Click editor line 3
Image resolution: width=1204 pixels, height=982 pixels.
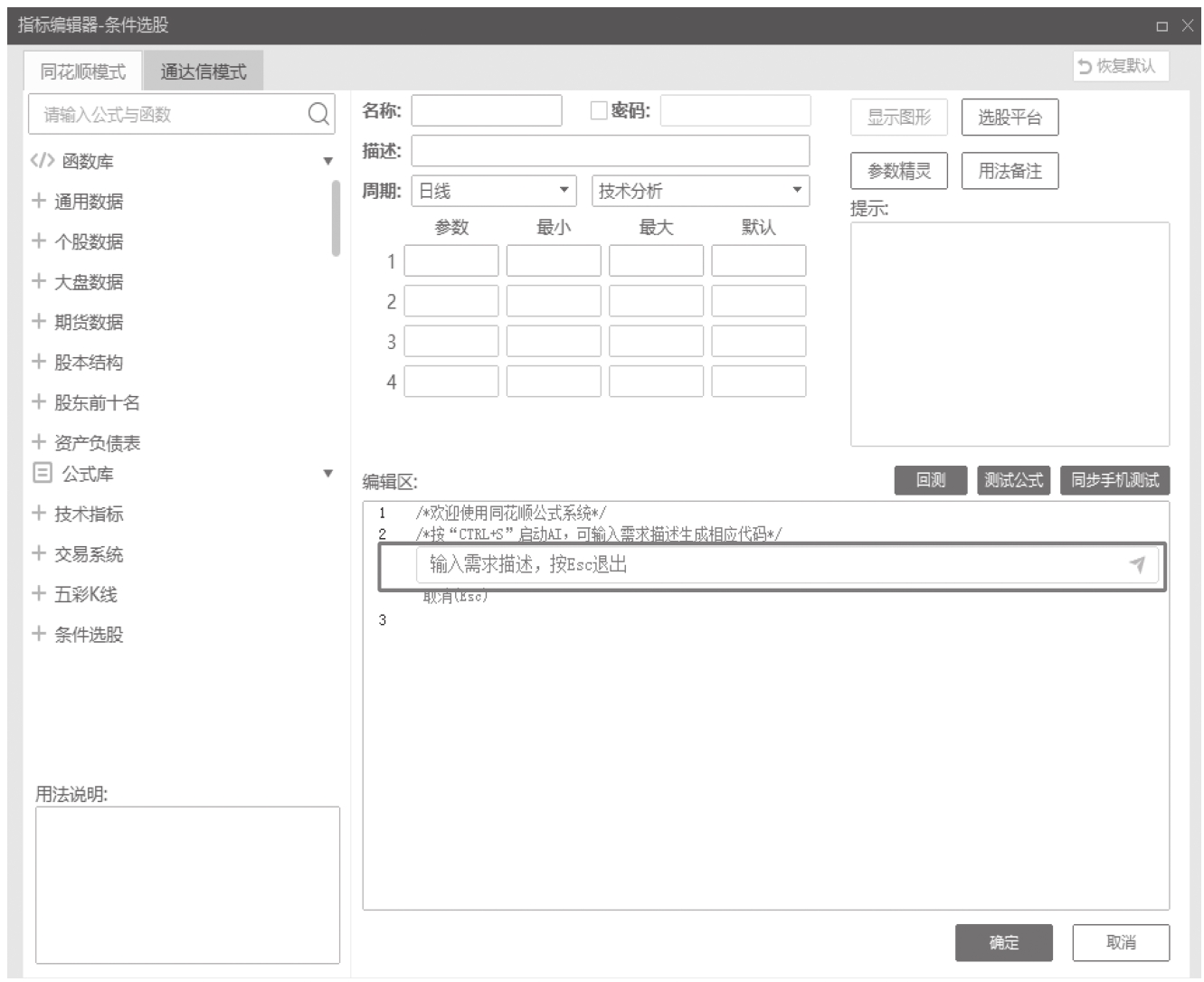click(767, 620)
